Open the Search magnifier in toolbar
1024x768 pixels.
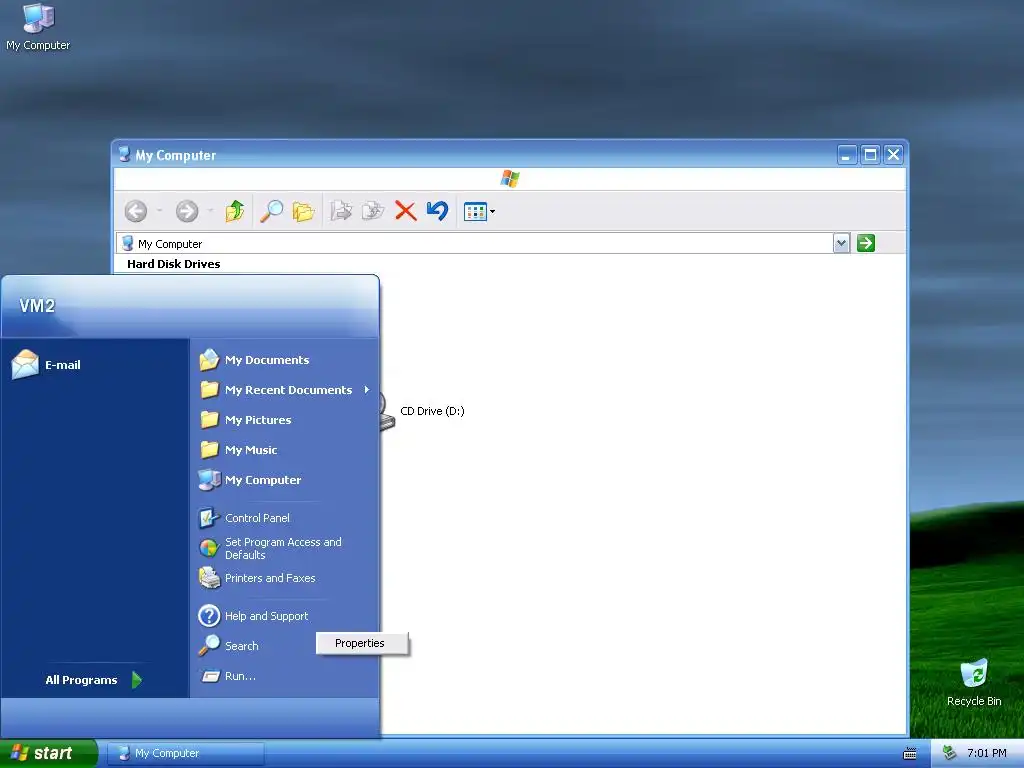271,211
